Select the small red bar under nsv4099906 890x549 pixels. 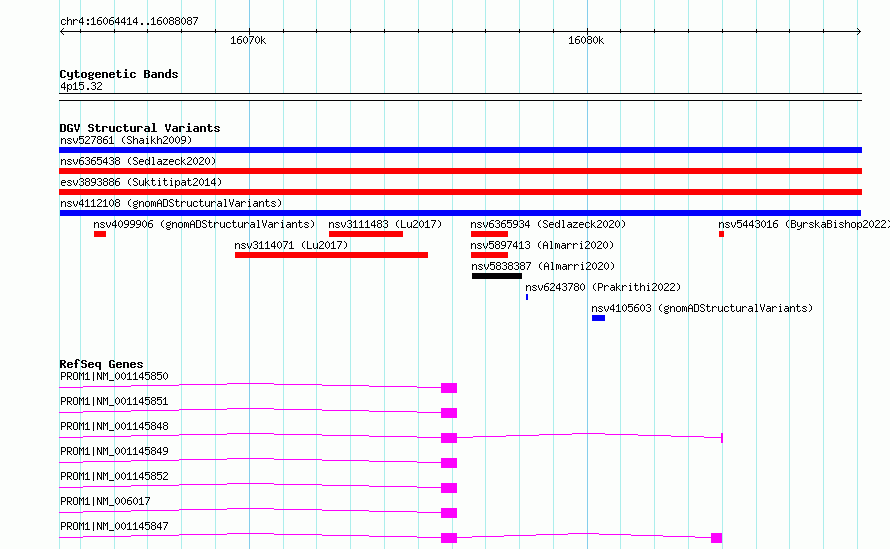tap(100, 234)
